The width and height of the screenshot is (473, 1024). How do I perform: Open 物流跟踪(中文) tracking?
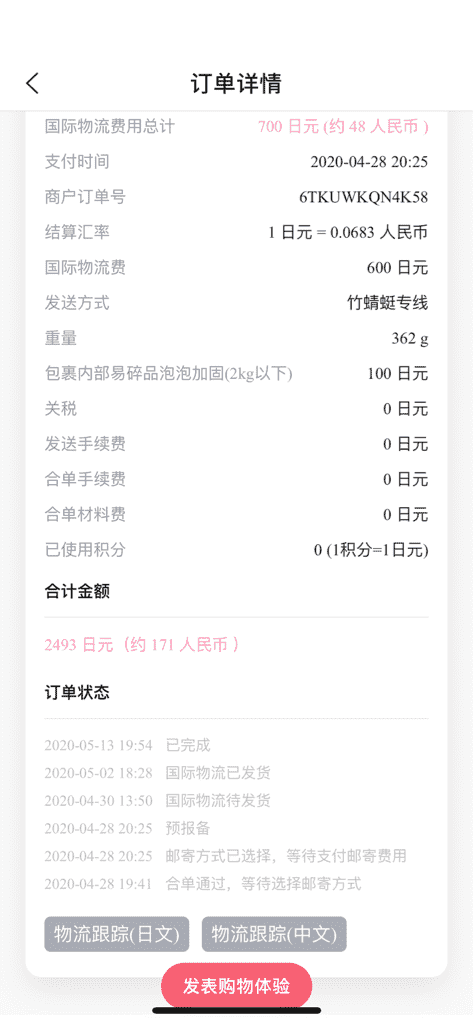tap(274, 934)
